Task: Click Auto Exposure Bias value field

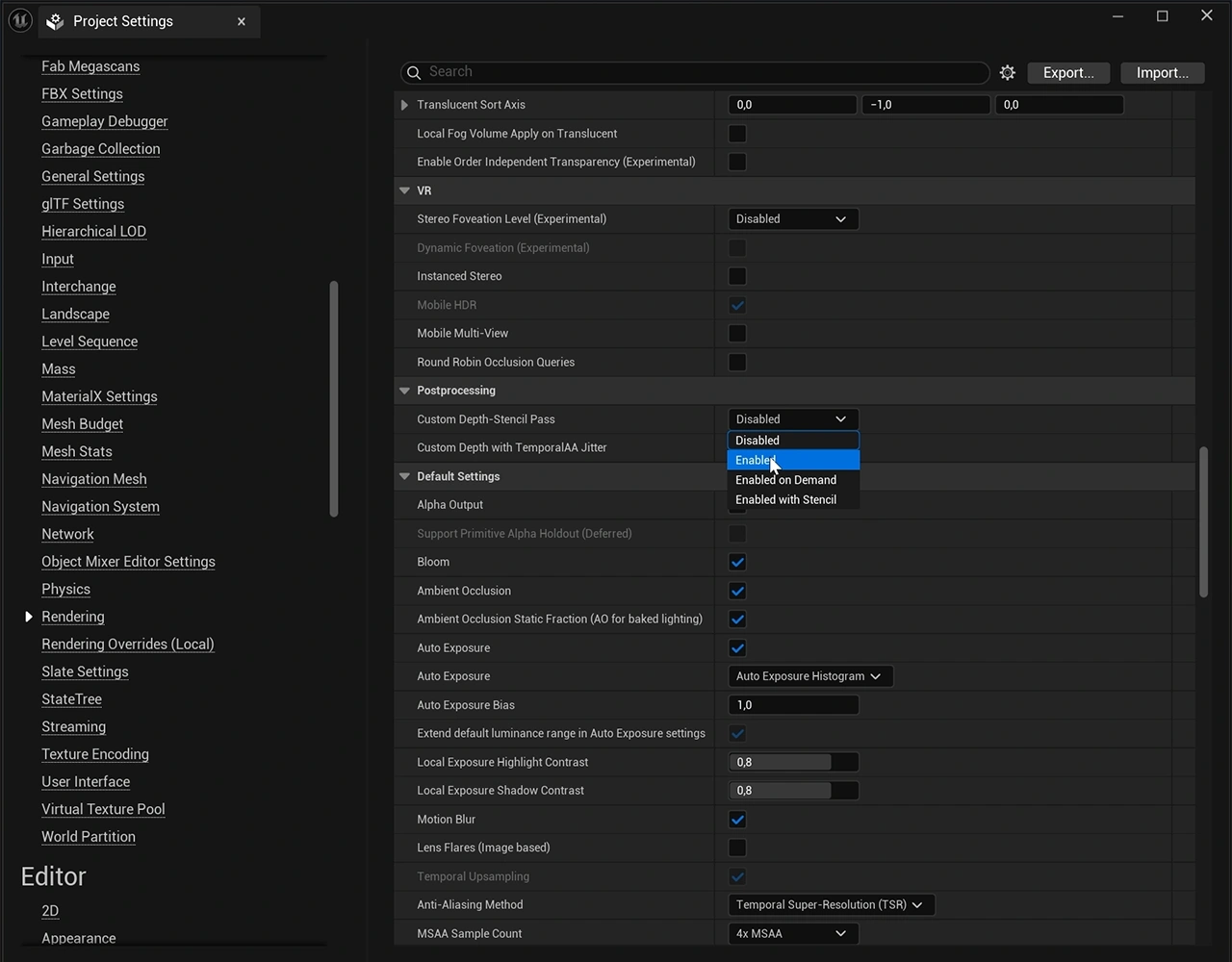Action: (793, 705)
